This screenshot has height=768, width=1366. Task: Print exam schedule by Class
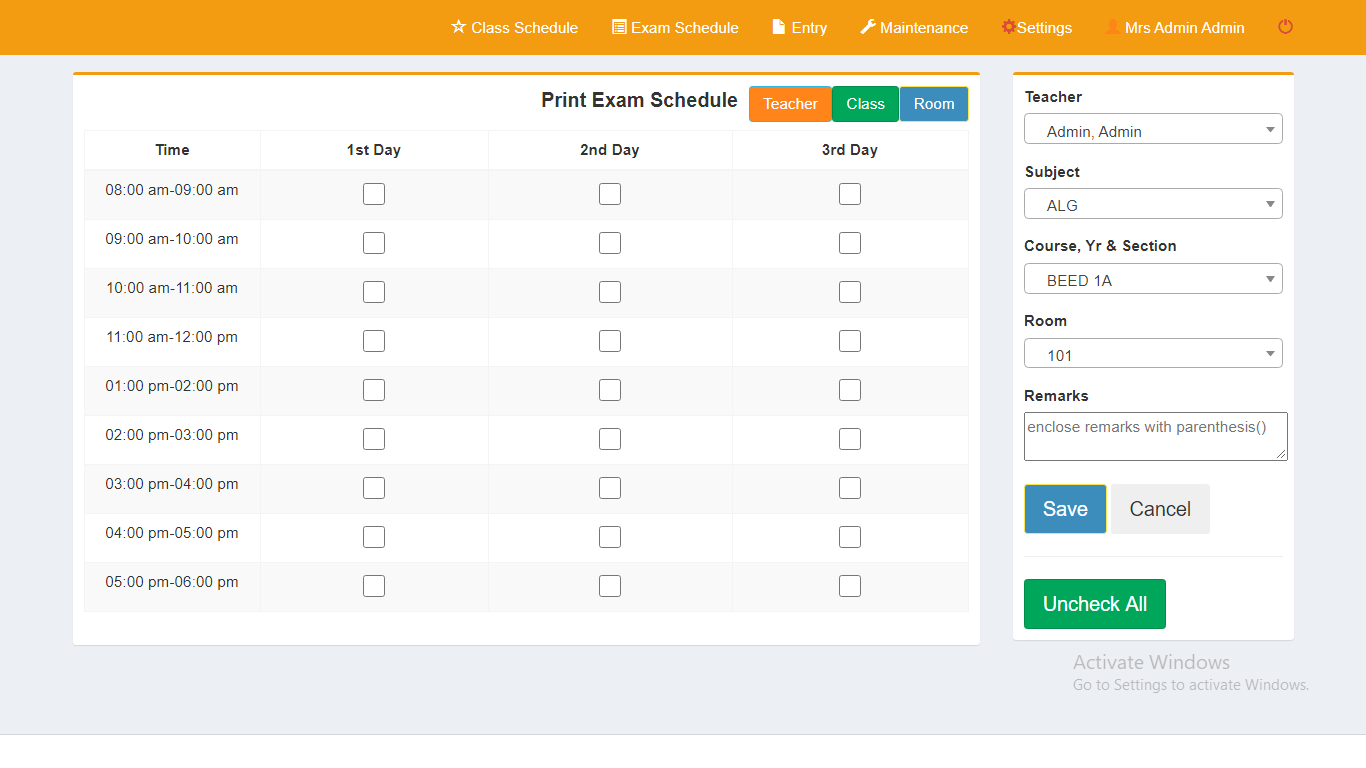[x=865, y=104]
